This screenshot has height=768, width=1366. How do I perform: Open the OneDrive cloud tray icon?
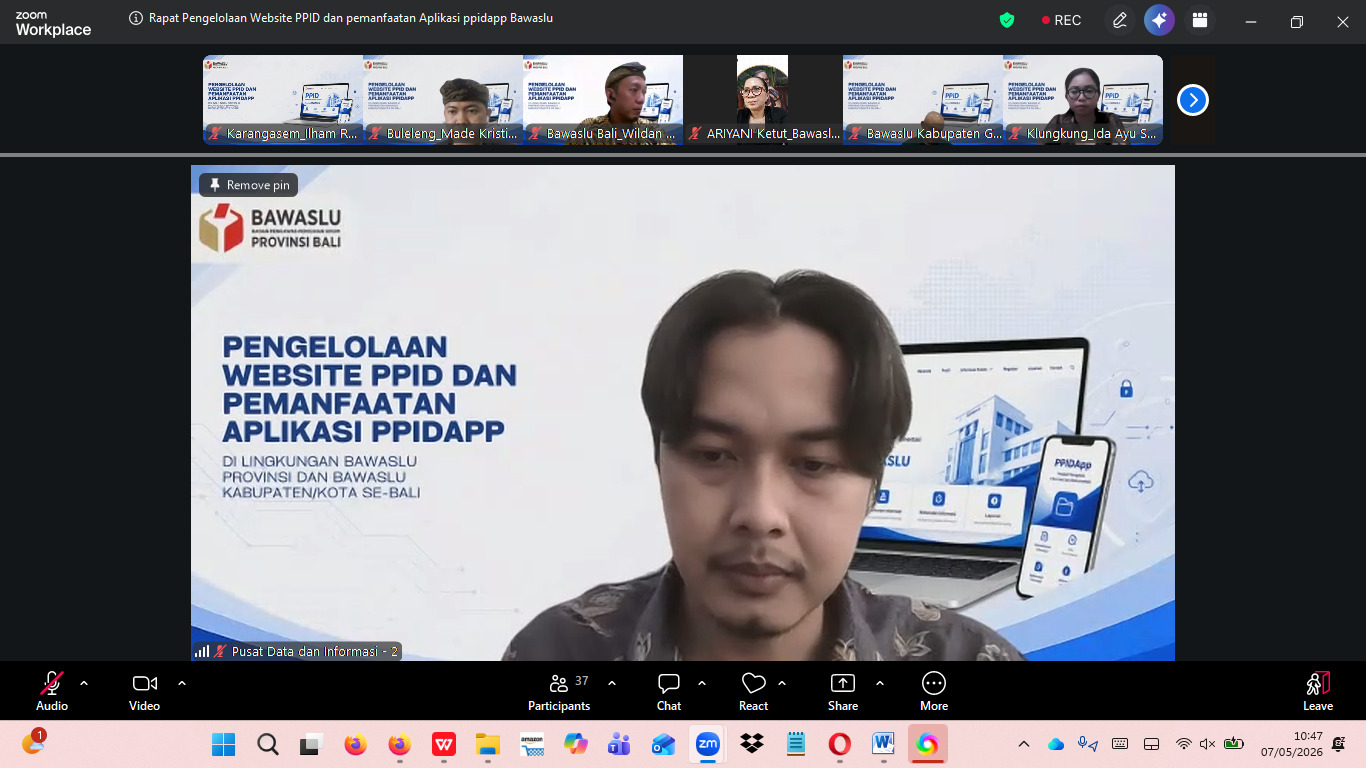click(1056, 744)
